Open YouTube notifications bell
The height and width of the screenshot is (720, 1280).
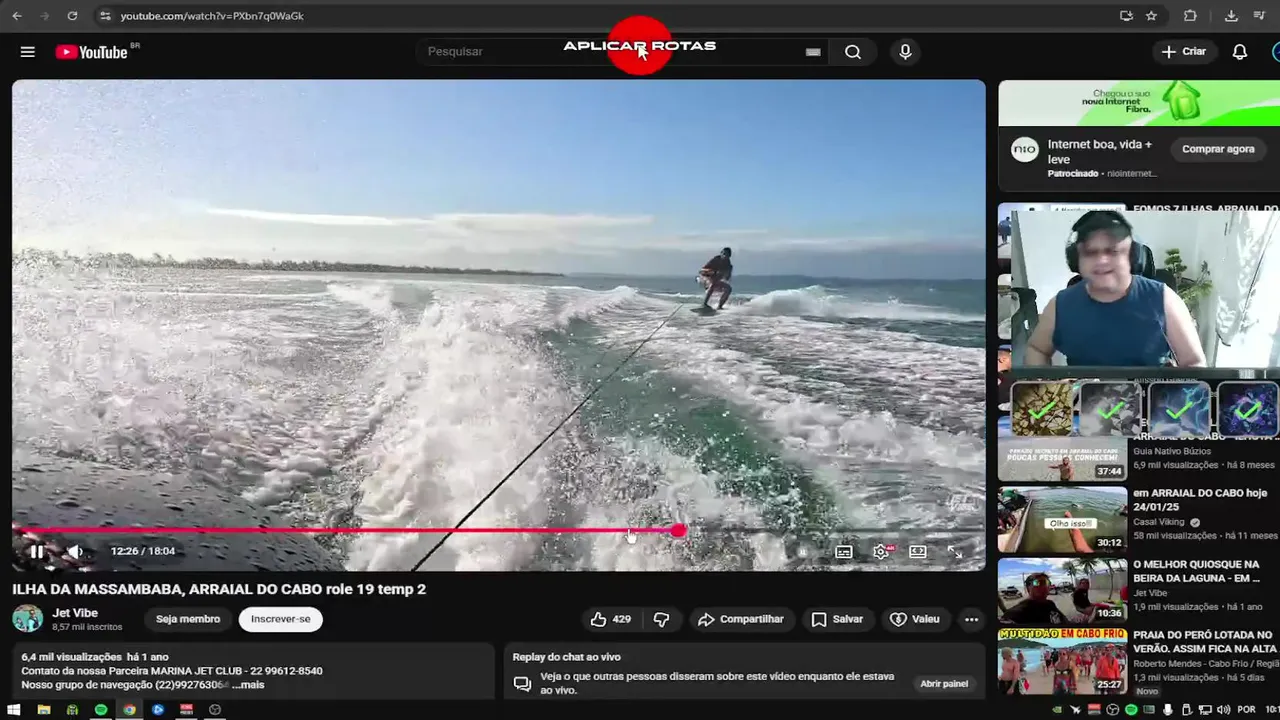[x=1240, y=52]
